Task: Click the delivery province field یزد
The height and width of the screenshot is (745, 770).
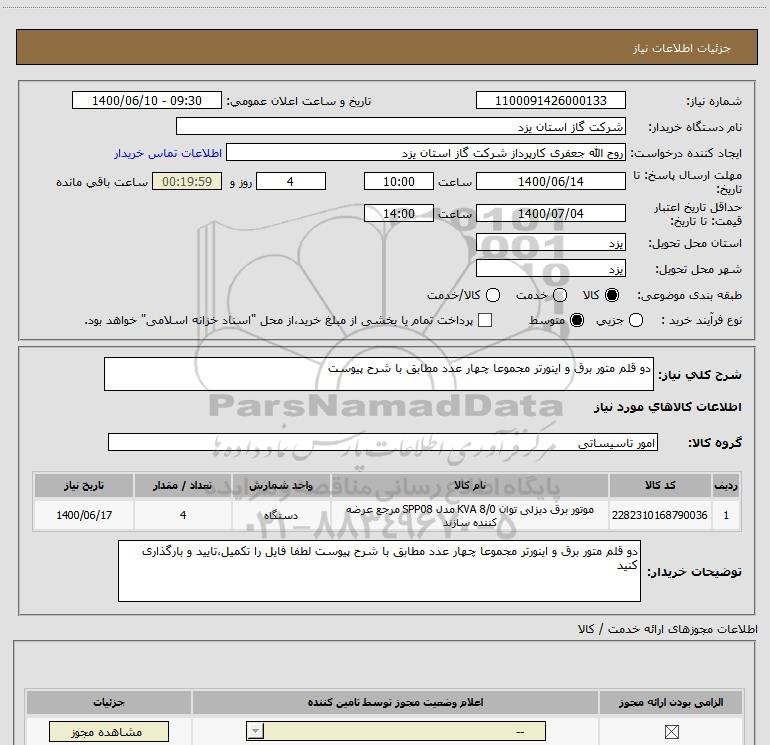Action: [550, 243]
